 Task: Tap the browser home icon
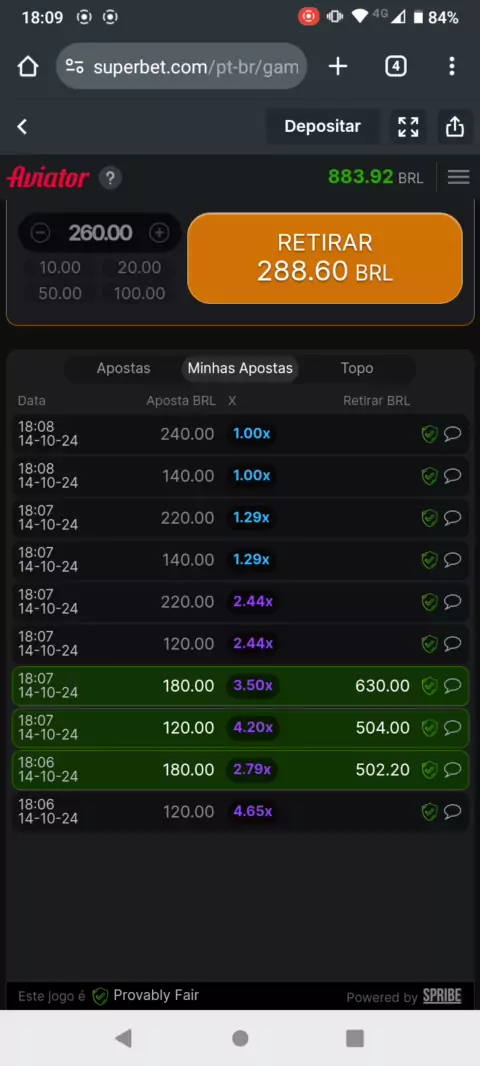28,67
